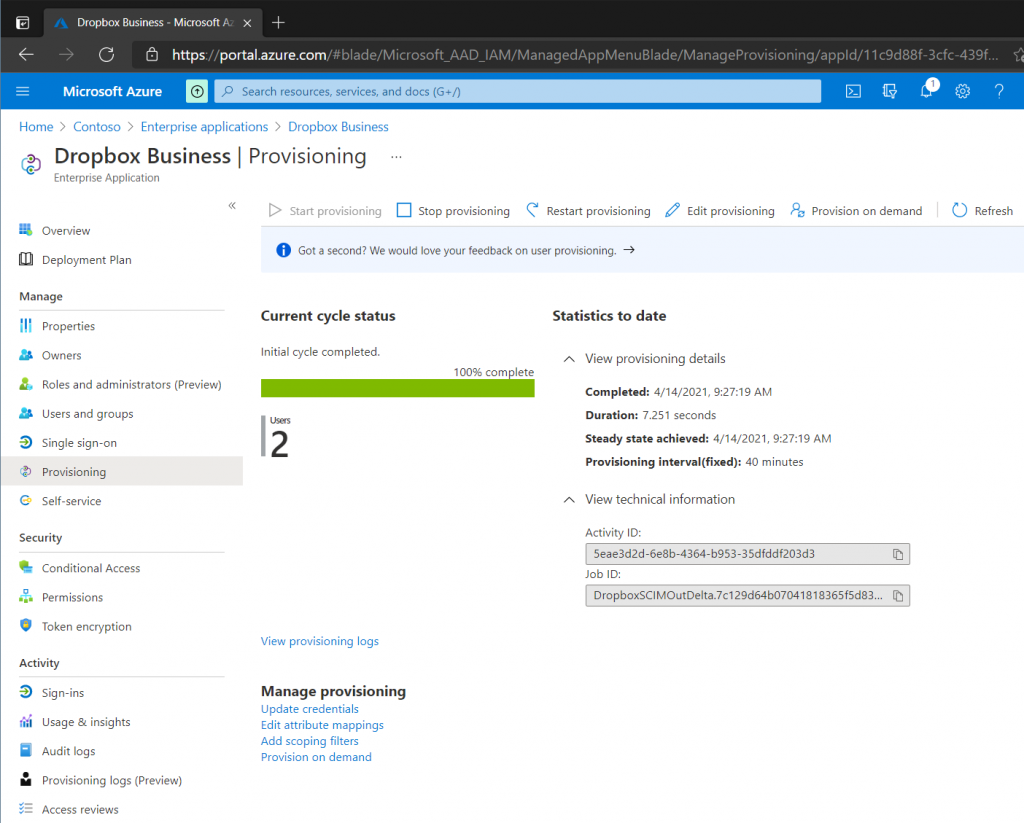The width and height of the screenshot is (1024, 823).
Task: Open a new browser tab
Action: click(278, 23)
